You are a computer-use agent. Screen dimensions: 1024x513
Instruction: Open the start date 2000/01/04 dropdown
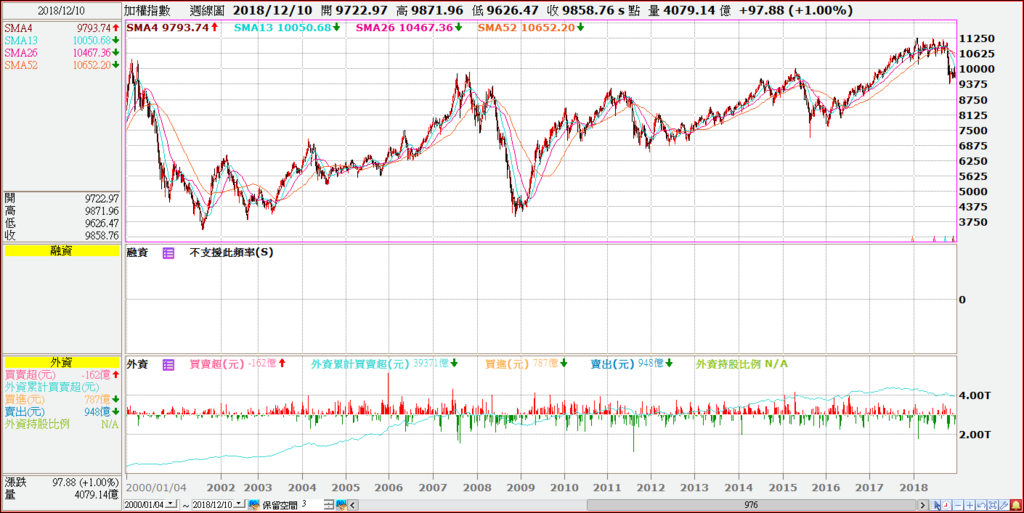coord(171,505)
